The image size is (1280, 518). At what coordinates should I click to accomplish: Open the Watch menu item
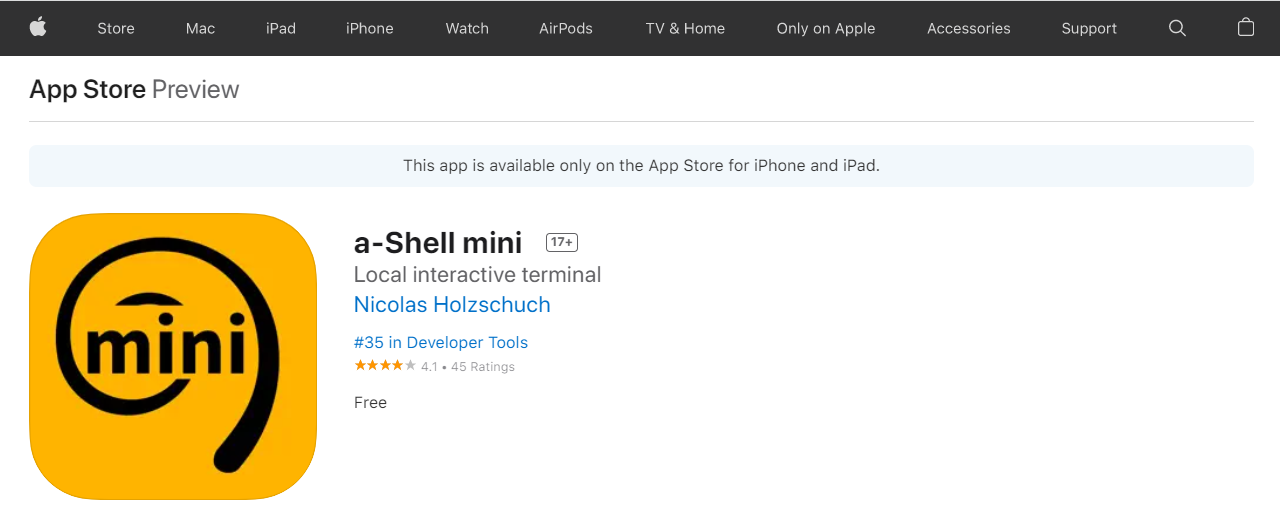click(x=467, y=28)
